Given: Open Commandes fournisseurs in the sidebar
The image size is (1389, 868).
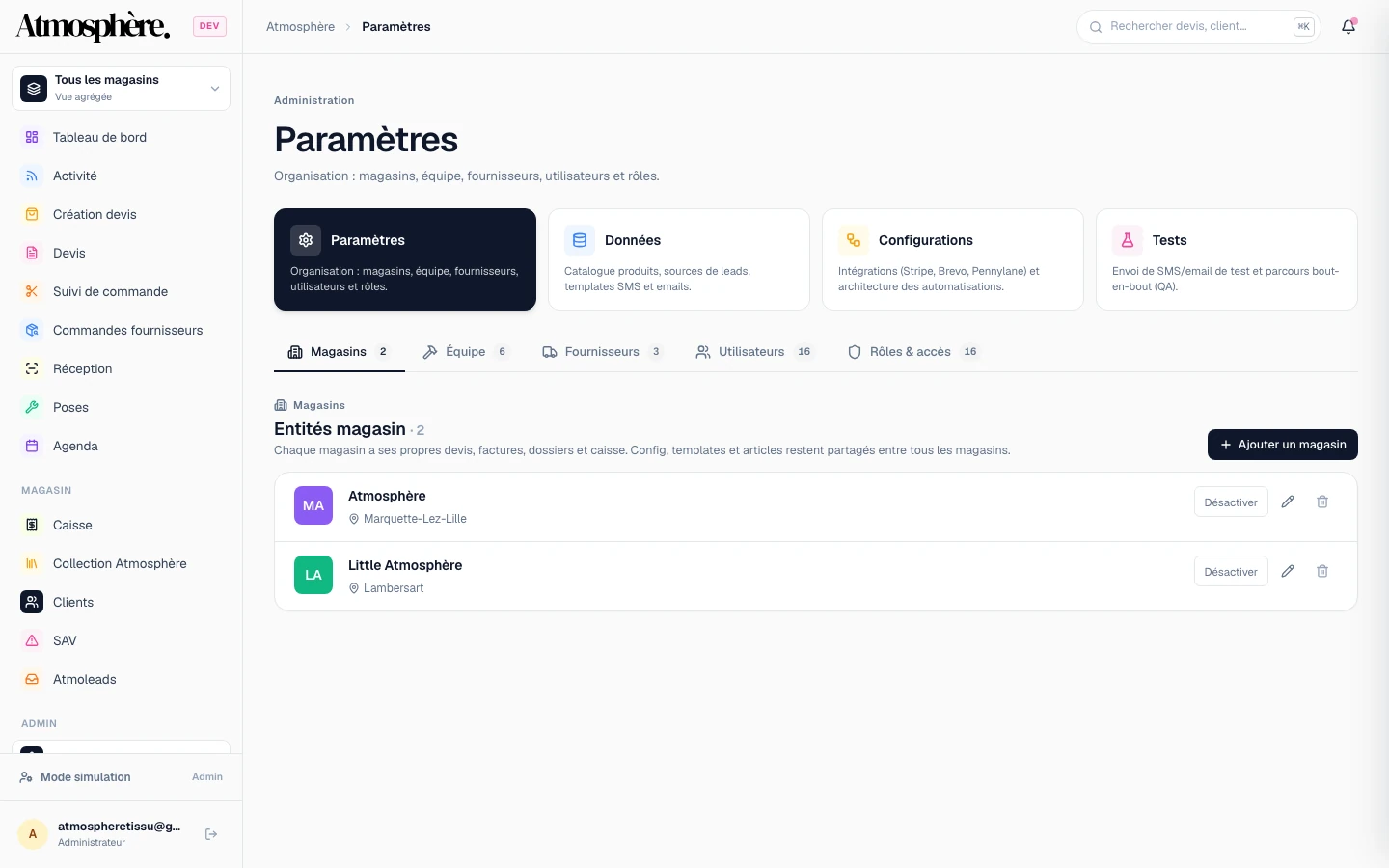Looking at the screenshot, I should click(121, 330).
